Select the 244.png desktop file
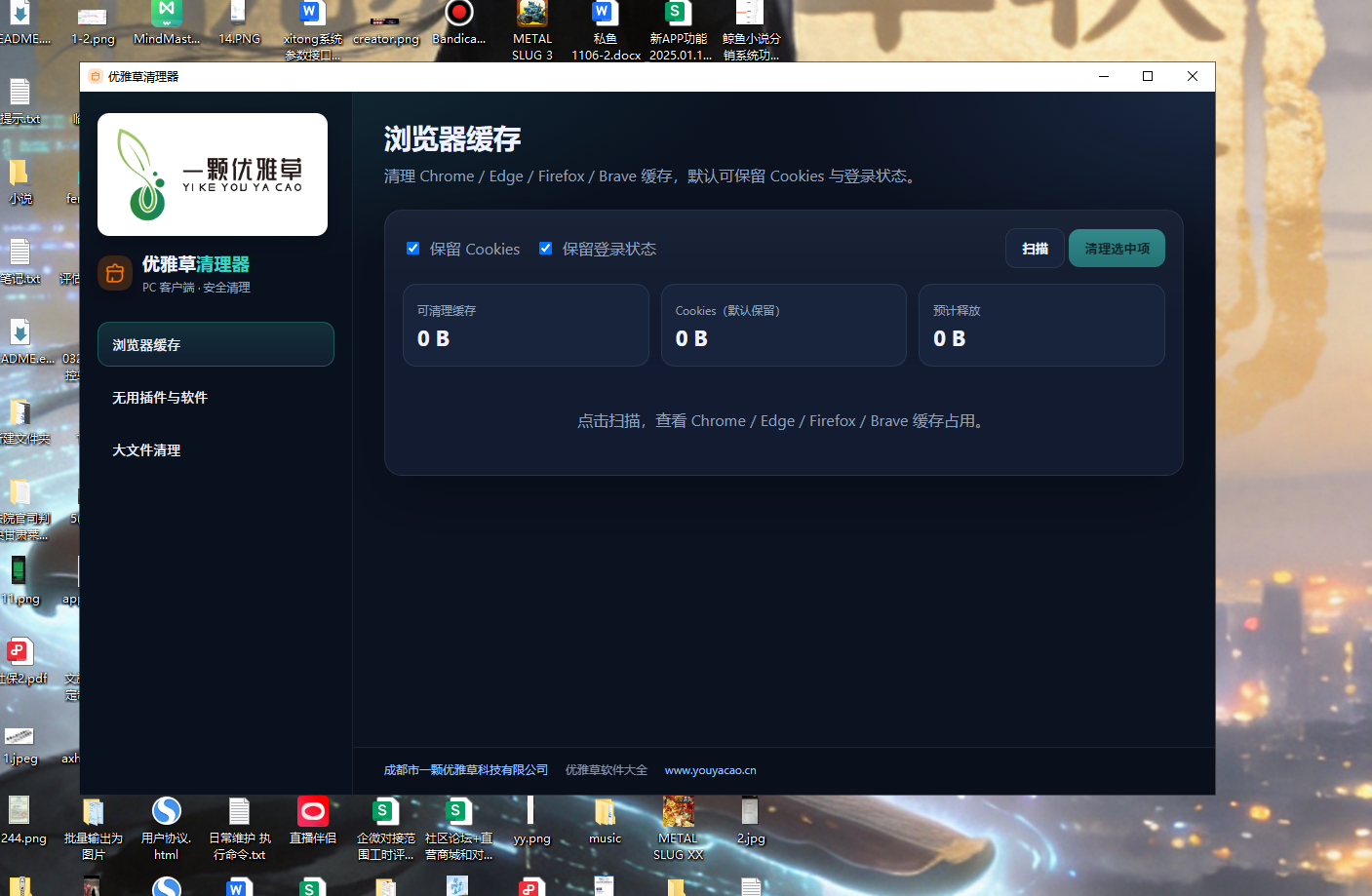Screen dimensions: 1372x896 [22, 821]
